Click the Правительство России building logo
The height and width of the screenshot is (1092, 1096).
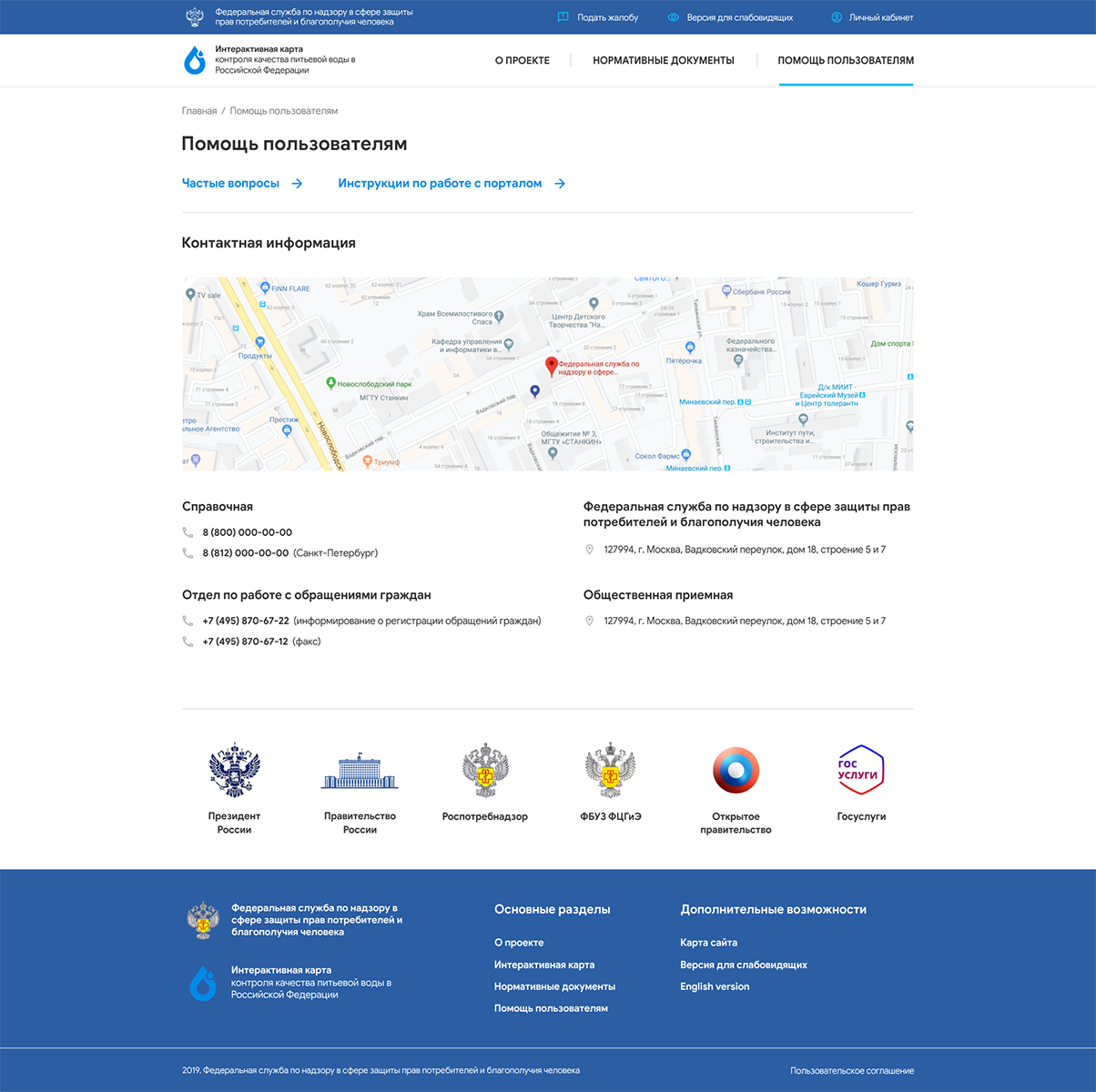coord(360,772)
